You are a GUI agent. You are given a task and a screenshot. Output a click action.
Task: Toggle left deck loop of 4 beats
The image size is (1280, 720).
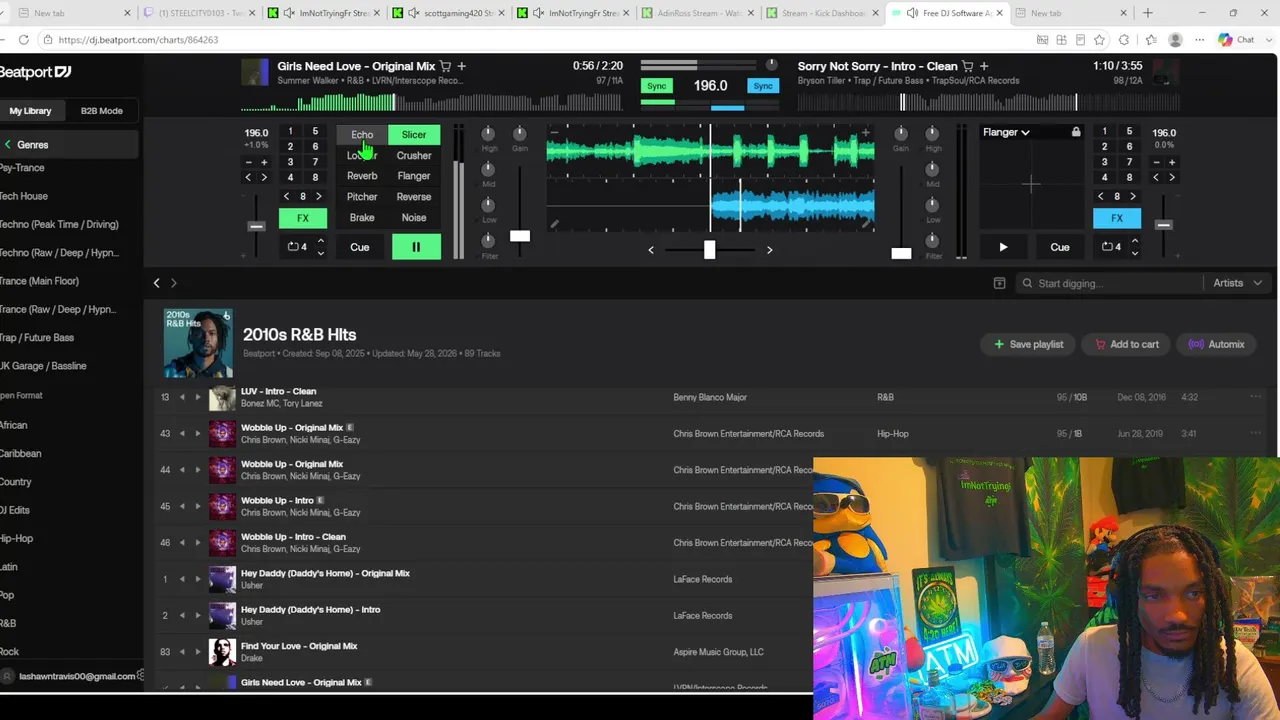pyautogui.click(x=297, y=247)
